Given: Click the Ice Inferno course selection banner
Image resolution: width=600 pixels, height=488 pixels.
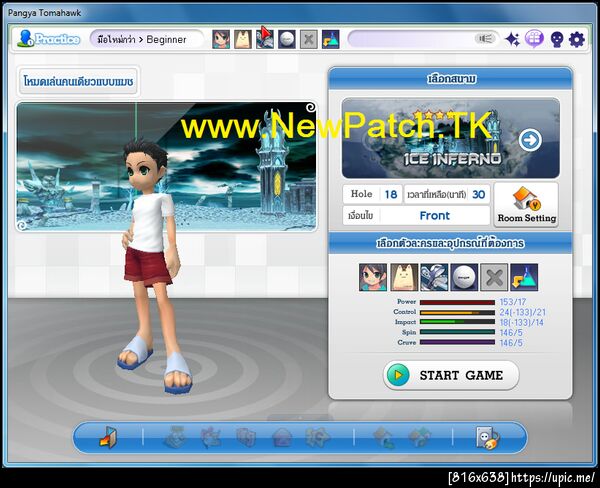Looking at the screenshot, I should pyautogui.click(x=450, y=138).
